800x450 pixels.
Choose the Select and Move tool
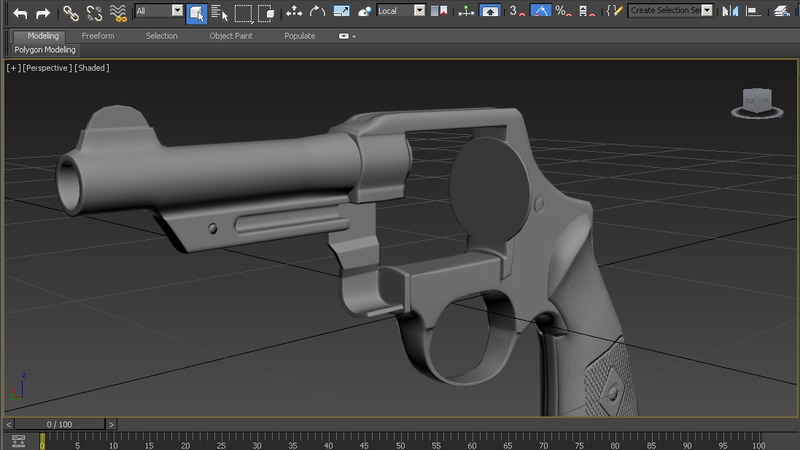click(x=294, y=12)
